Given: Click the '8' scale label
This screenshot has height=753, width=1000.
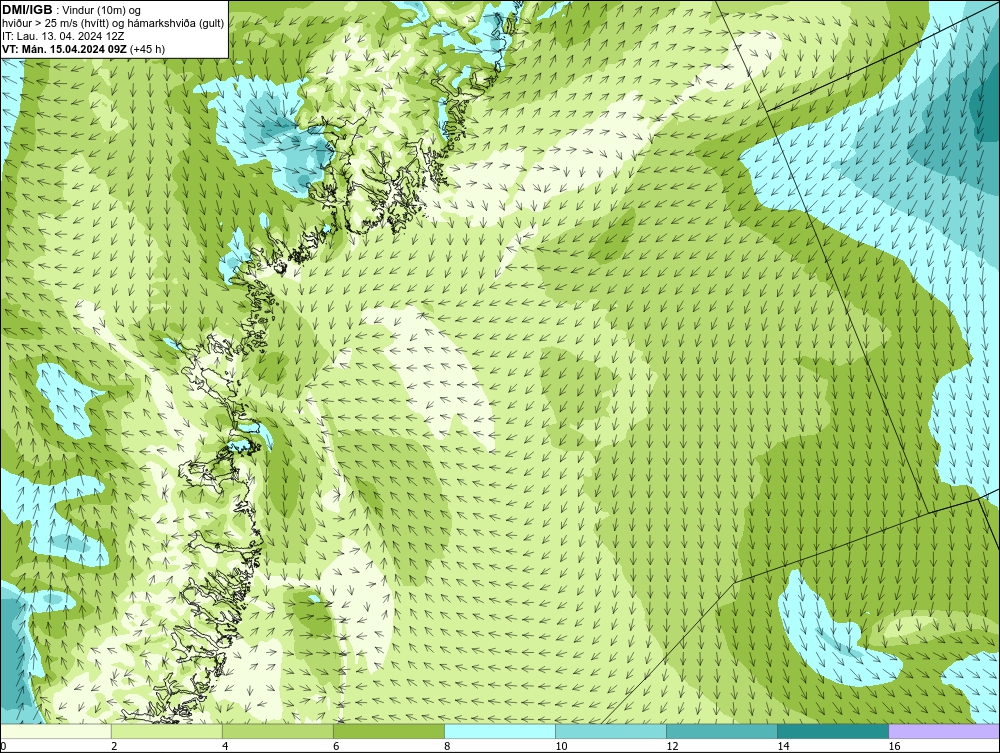Looking at the screenshot, I should pyautogui.click(x=447, y=746).
